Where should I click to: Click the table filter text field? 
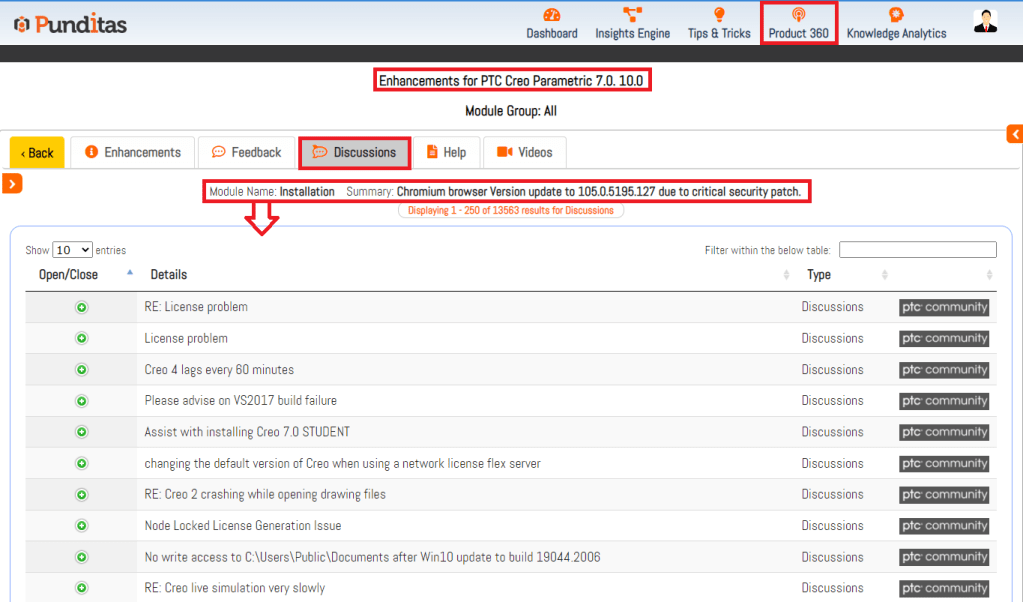917,250
